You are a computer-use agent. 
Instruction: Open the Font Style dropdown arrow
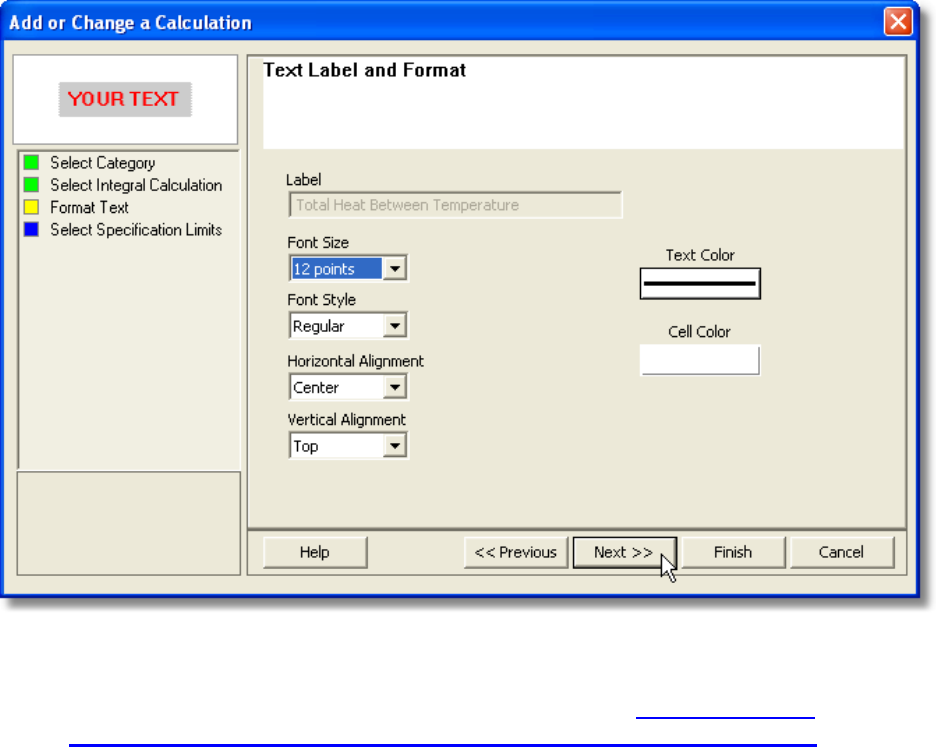click(x=395, y=326)
